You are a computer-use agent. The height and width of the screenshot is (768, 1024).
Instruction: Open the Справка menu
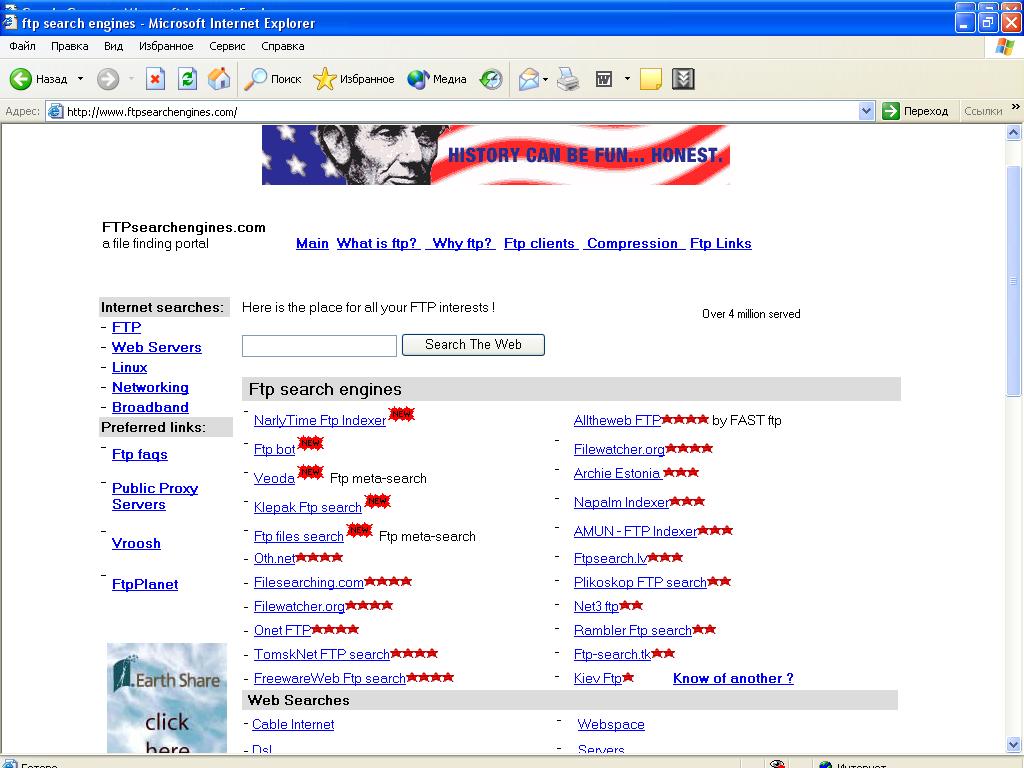tap(282, 46)
